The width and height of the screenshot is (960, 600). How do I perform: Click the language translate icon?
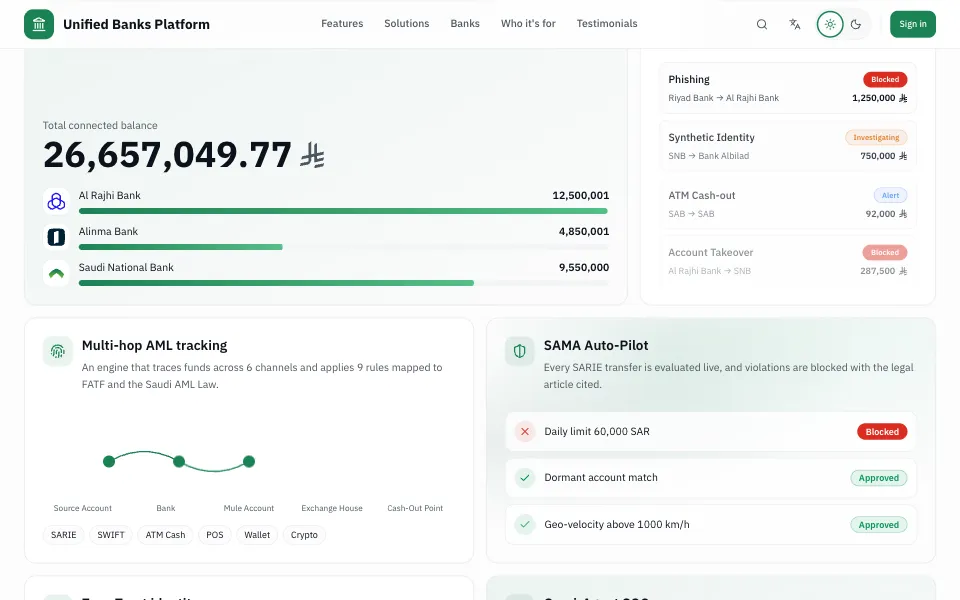click(x=795, y=24)
